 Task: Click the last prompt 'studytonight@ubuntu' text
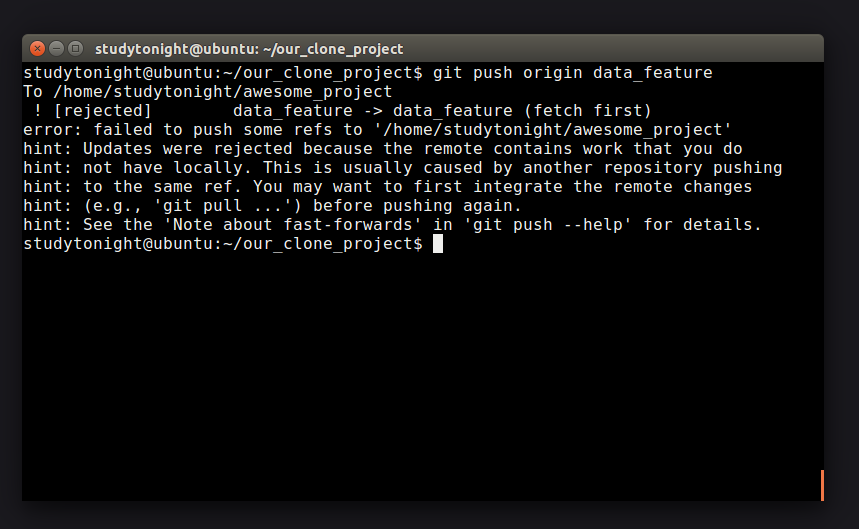pos(121,244)
